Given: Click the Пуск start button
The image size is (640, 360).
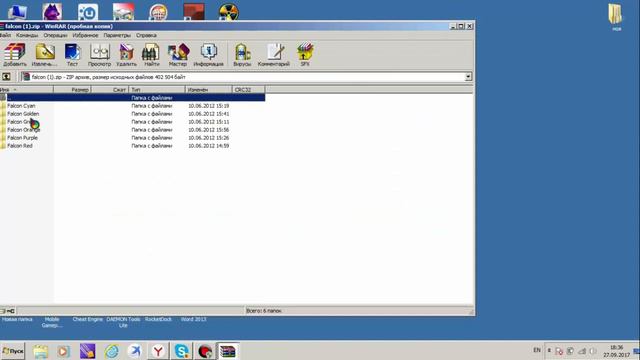Looking at the screenshot, I should tap(13, 351).
